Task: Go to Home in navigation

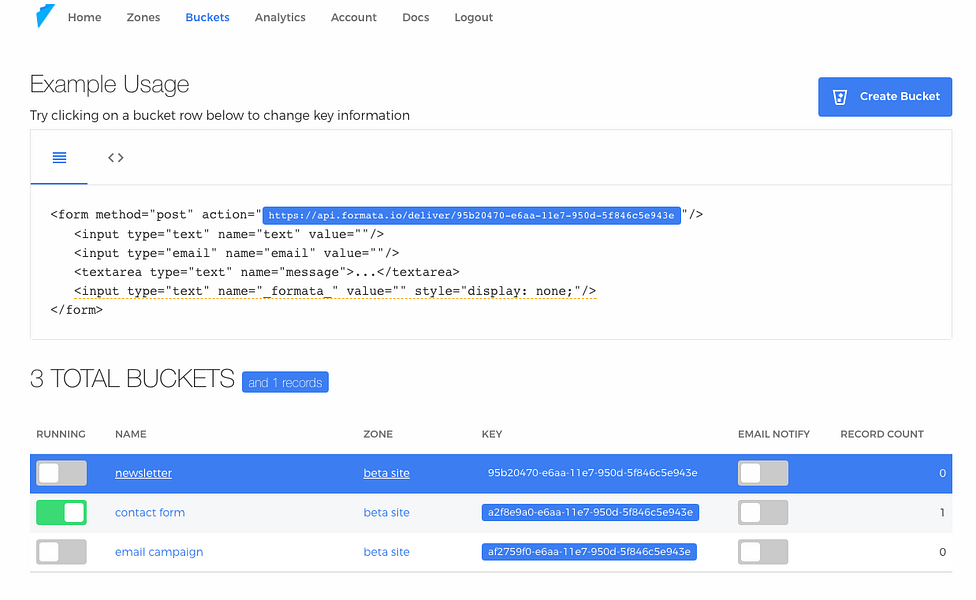Action: point(85,17)
